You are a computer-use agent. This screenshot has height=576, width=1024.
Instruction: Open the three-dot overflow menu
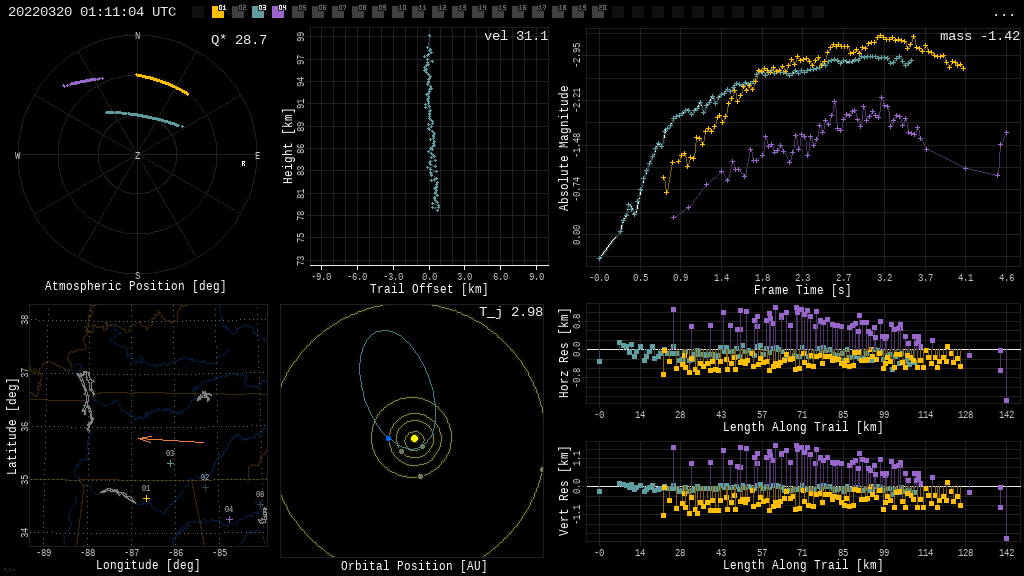point(1003,13)
